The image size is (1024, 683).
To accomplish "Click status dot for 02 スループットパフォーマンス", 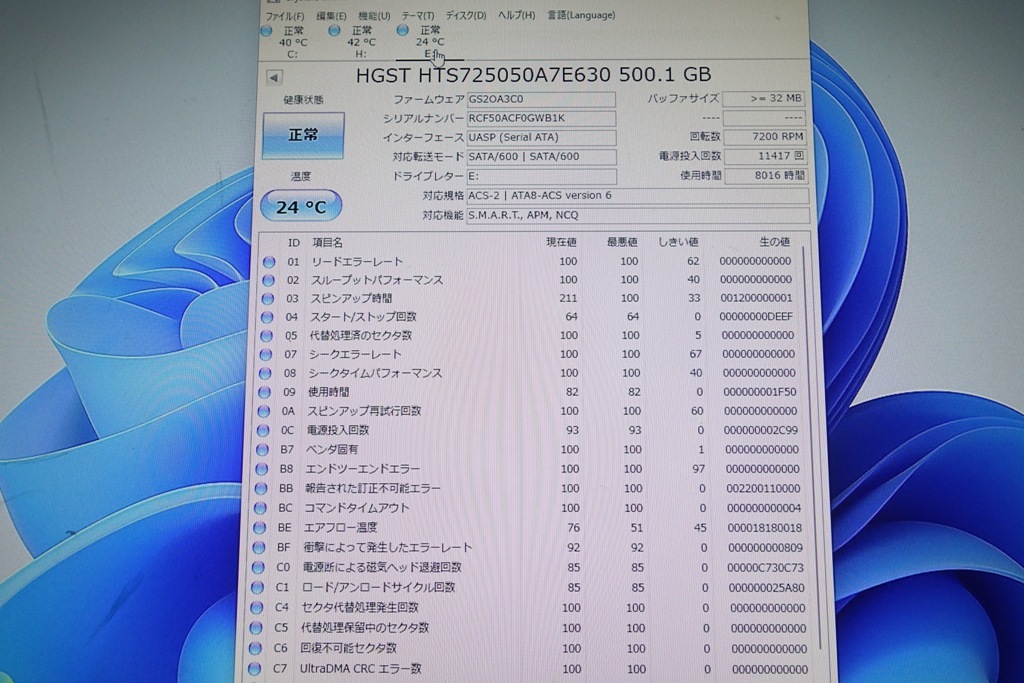I will 268,280.
